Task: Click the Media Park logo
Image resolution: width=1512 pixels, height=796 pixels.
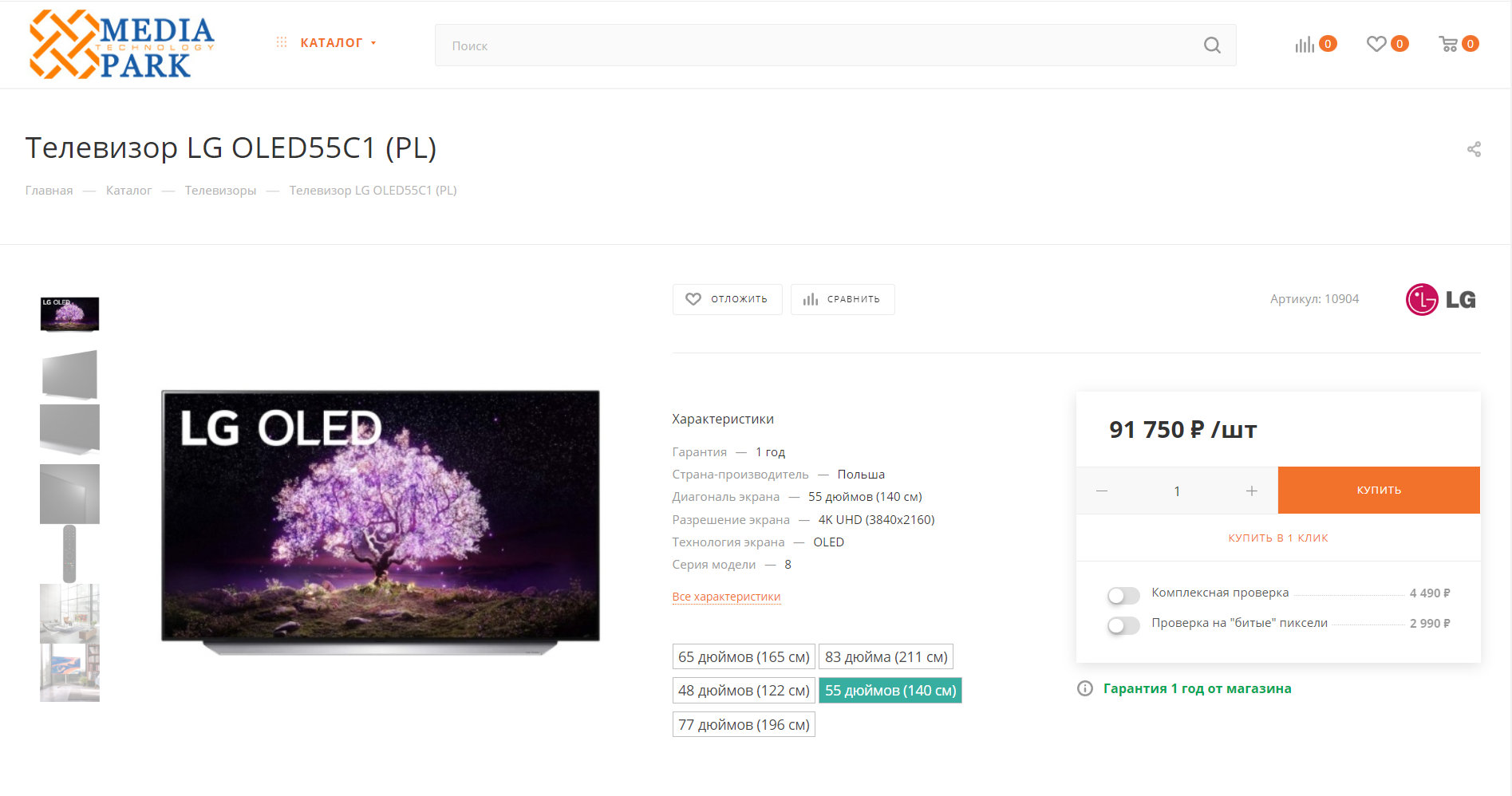Action: point(121,45)
